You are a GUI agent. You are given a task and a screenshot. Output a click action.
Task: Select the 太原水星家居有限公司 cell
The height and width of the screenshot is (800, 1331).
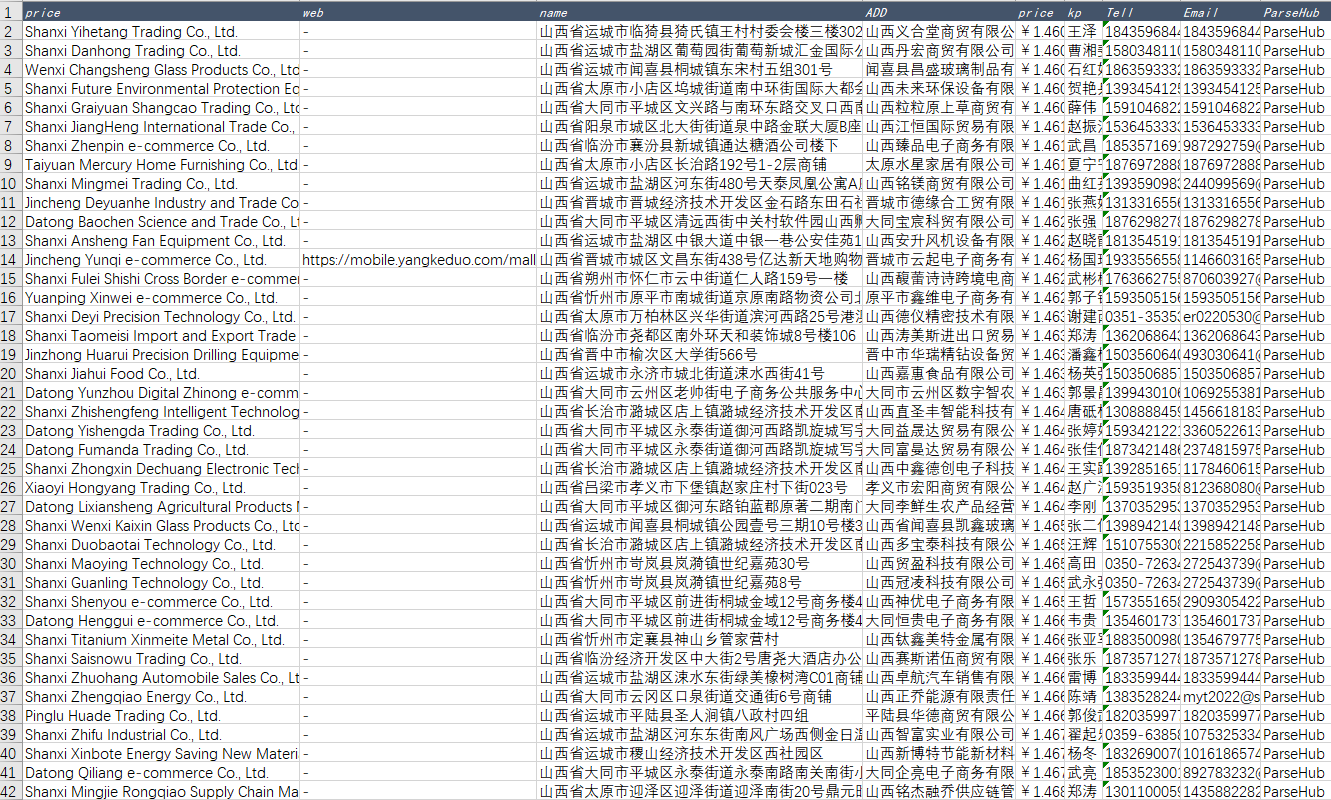(939, 165)
